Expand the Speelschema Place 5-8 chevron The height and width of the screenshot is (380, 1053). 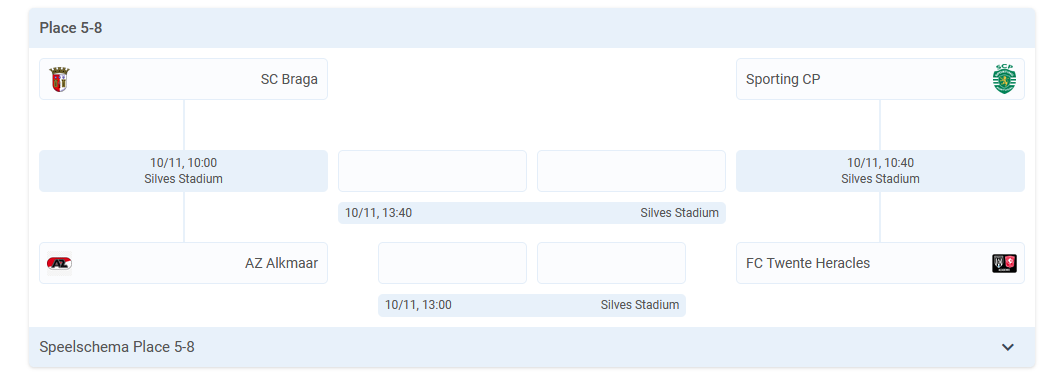[1007, 347]
